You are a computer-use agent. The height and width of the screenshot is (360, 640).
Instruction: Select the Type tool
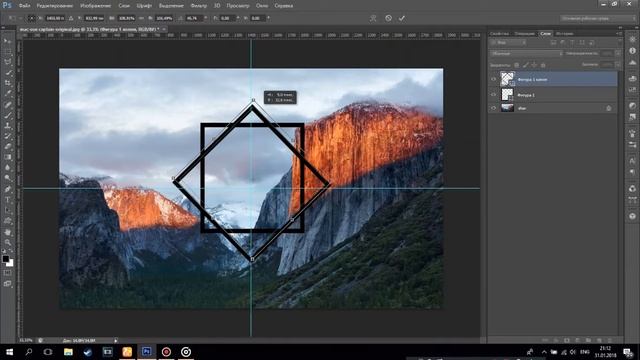tap(7, 200)
